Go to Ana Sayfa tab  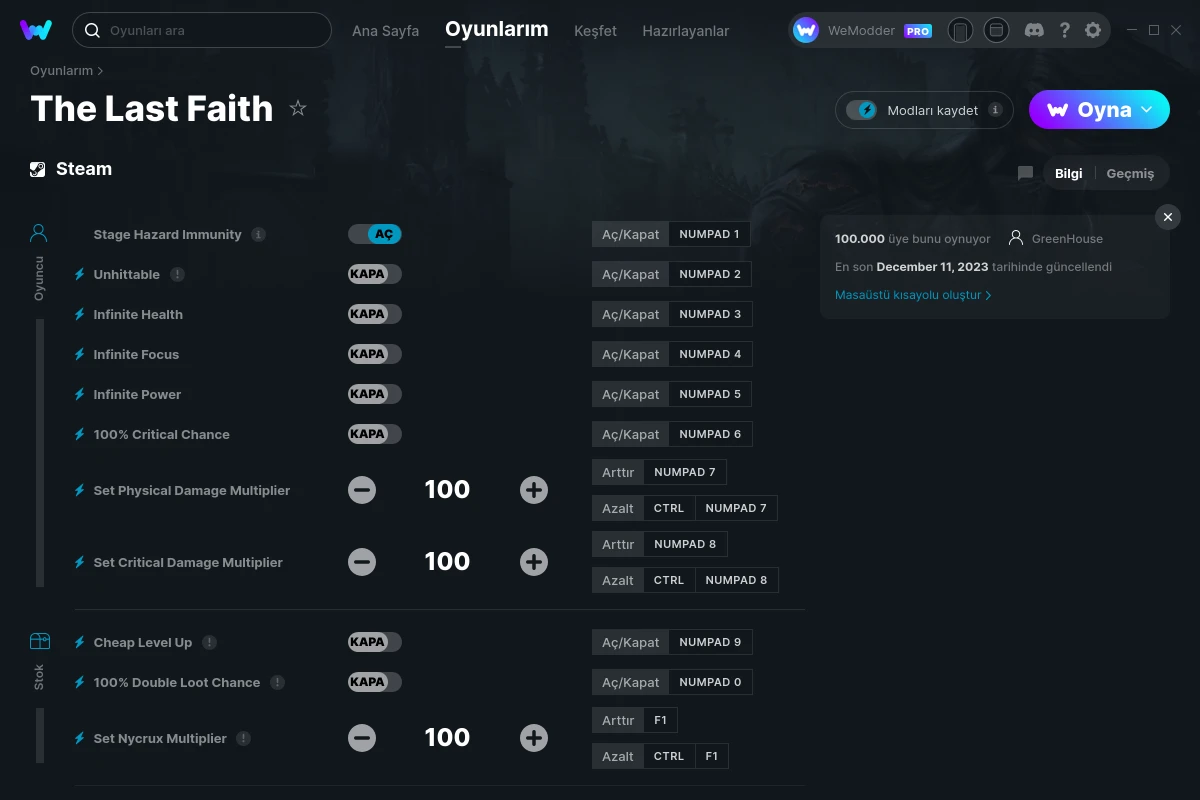tap(385, 31)
